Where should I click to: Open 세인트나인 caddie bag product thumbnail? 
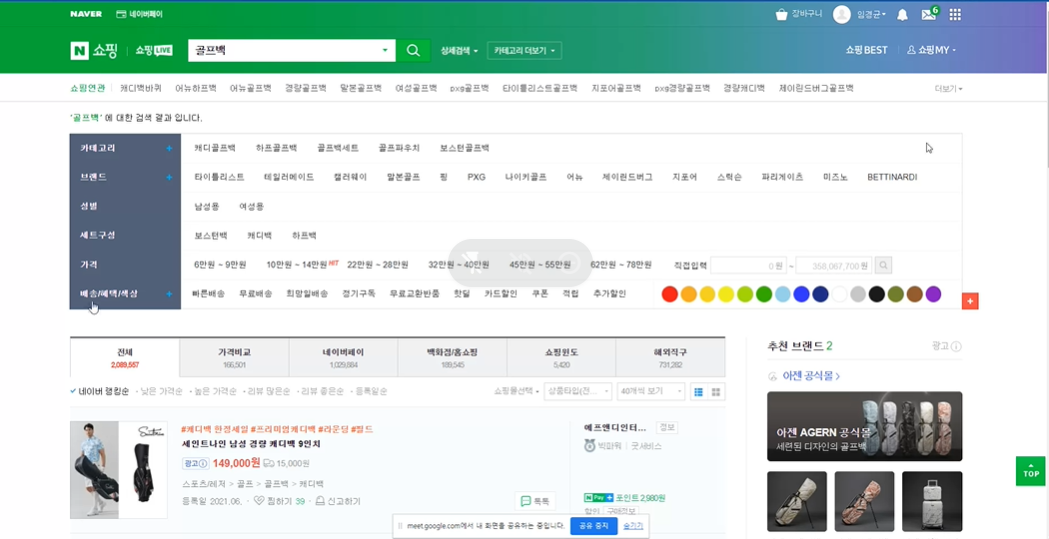pos(118,469)
